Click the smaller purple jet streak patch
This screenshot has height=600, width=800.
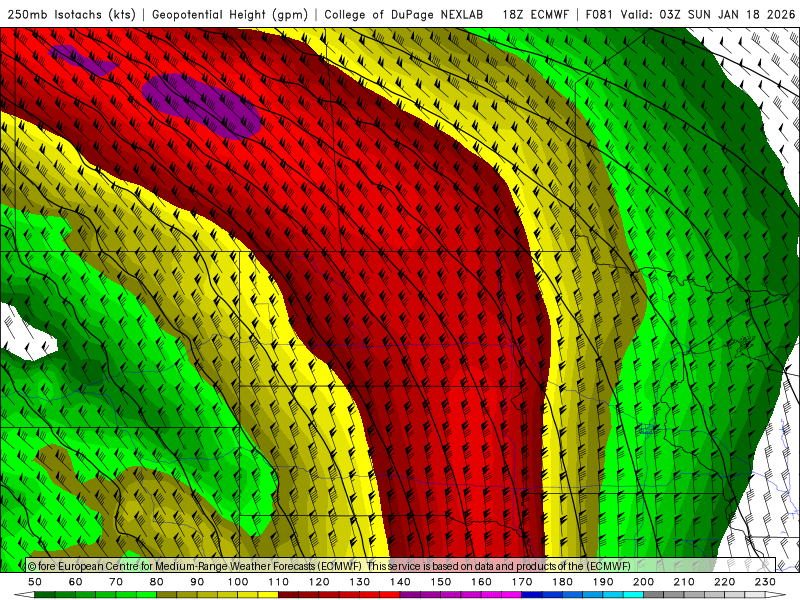[x=82, y=59]
